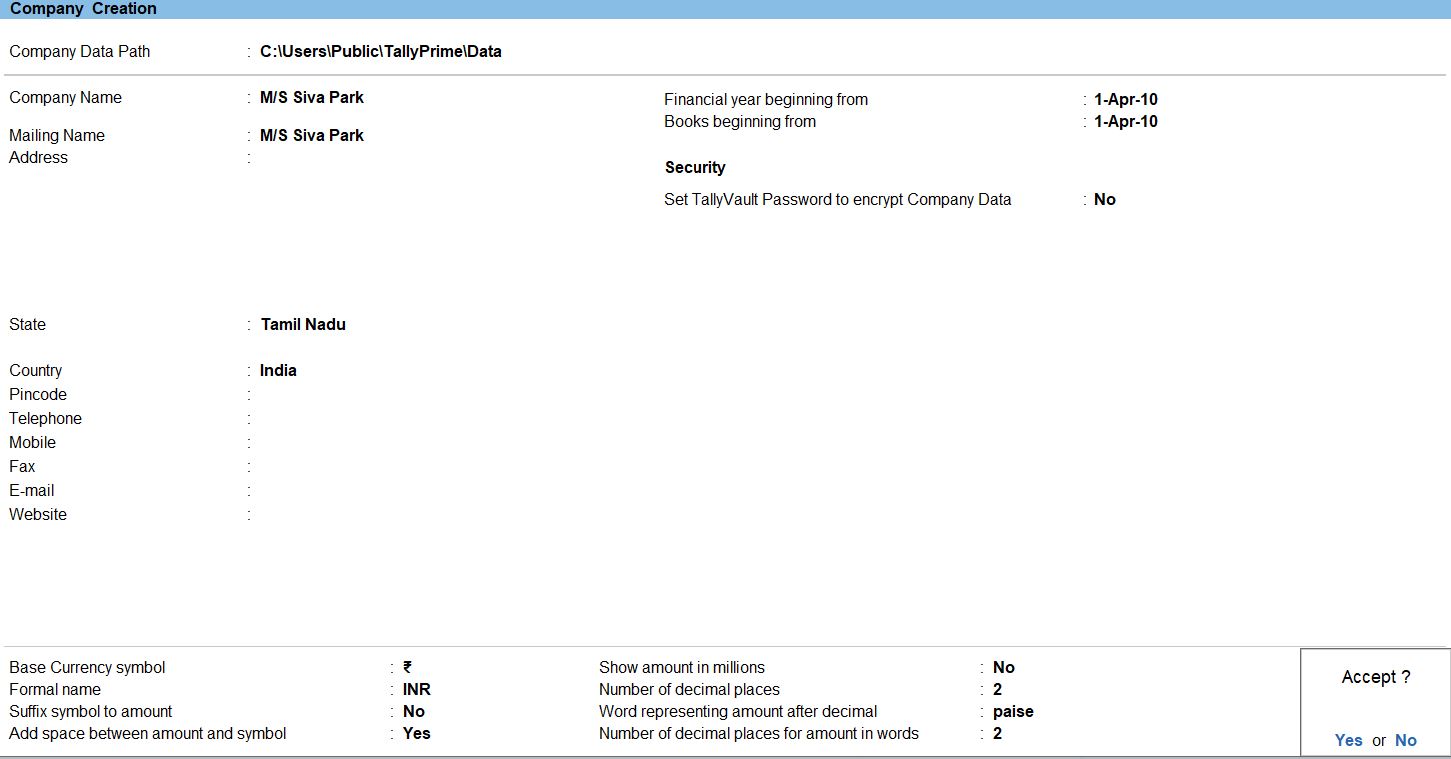Screen dimensions: 1451x759
Task: Toggle Add space between amount and symbol
Action: 416,734
